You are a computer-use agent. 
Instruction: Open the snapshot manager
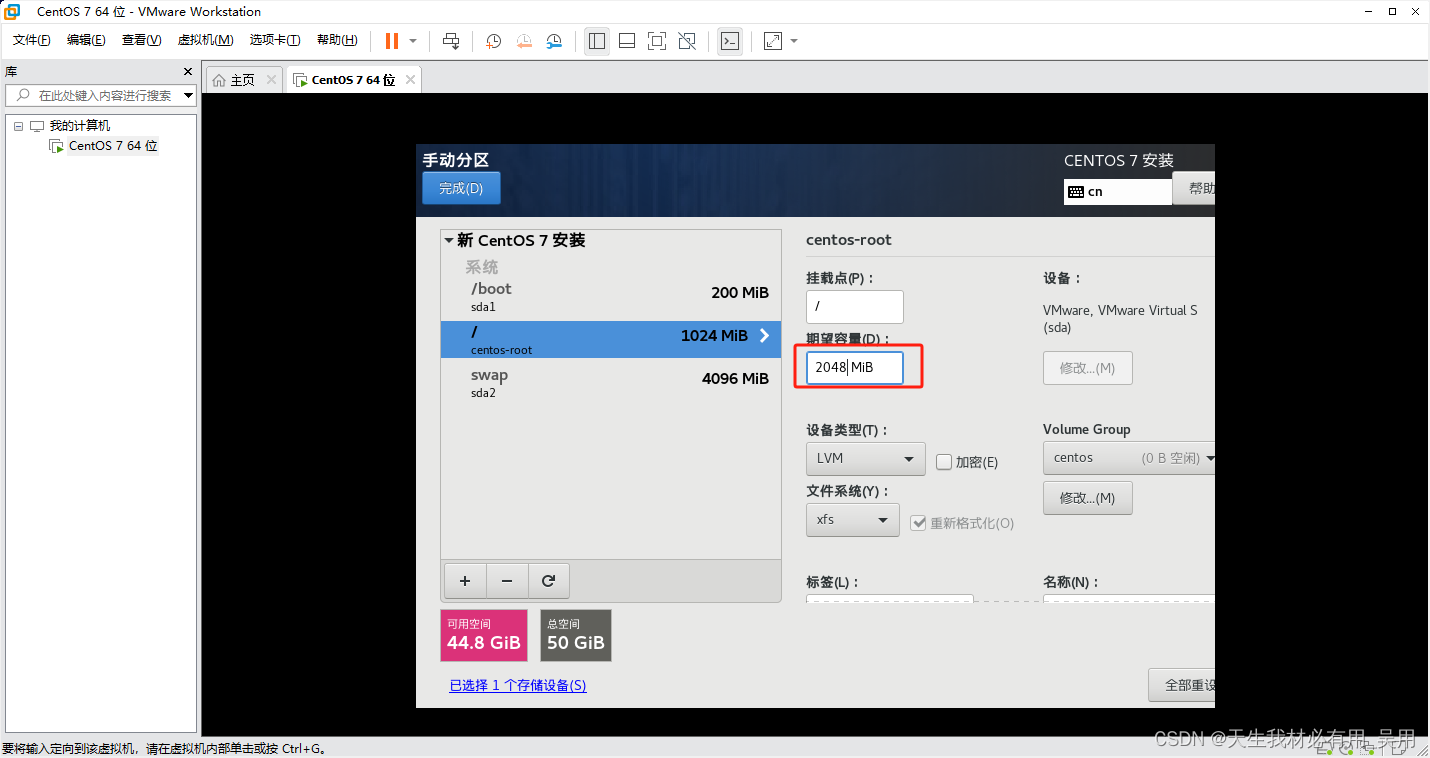pyautogui.click(x=554, y=41)
